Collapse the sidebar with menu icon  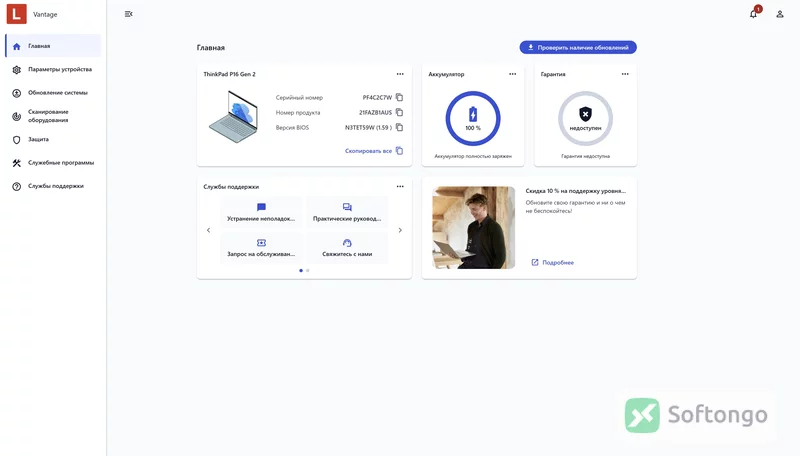(x=129, y=14)
